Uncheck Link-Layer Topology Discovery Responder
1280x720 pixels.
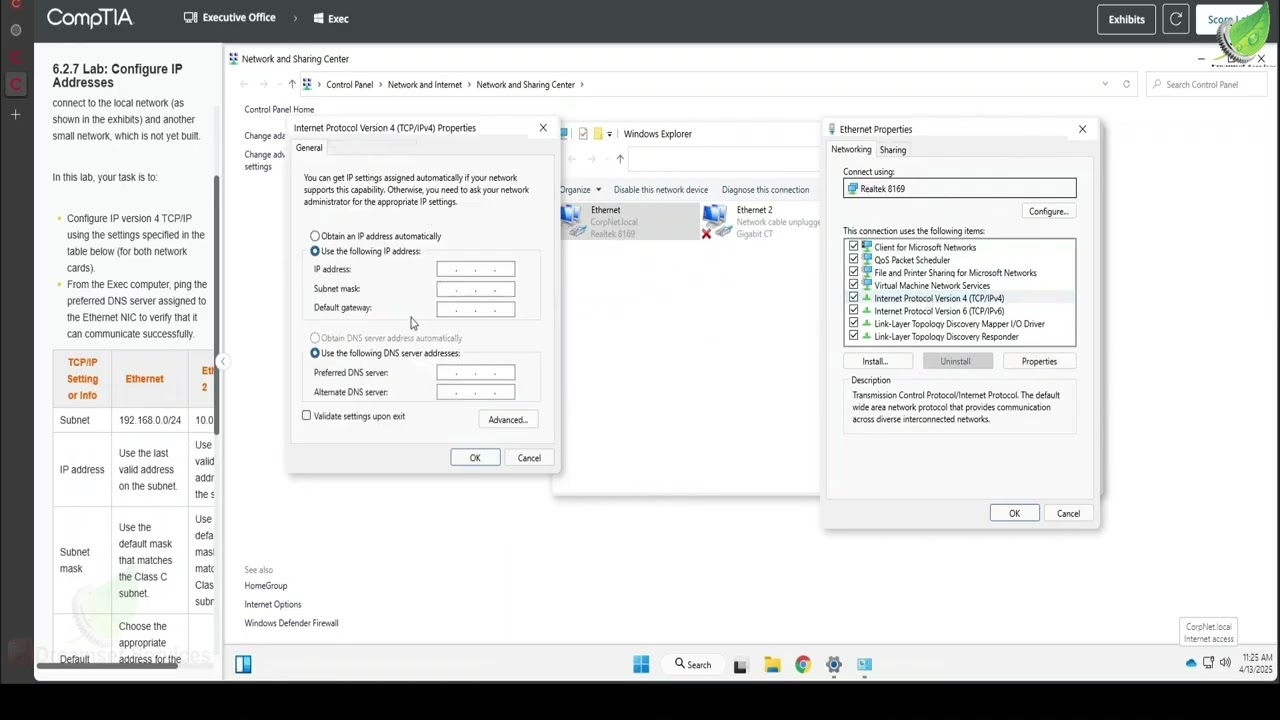pyautogui.click(x=853, y=336)
